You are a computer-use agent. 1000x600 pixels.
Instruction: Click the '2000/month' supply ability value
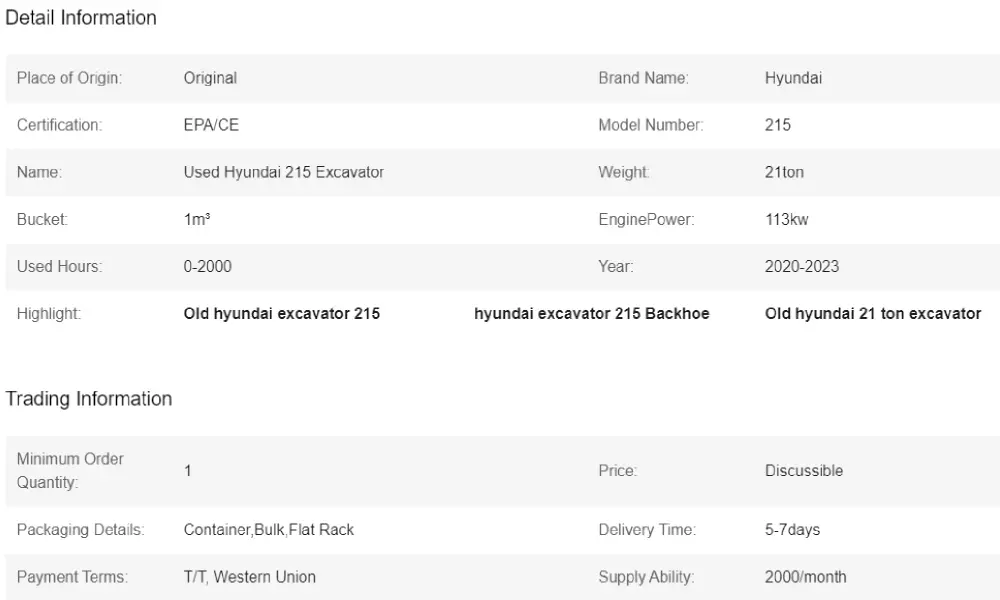(805, 577)
